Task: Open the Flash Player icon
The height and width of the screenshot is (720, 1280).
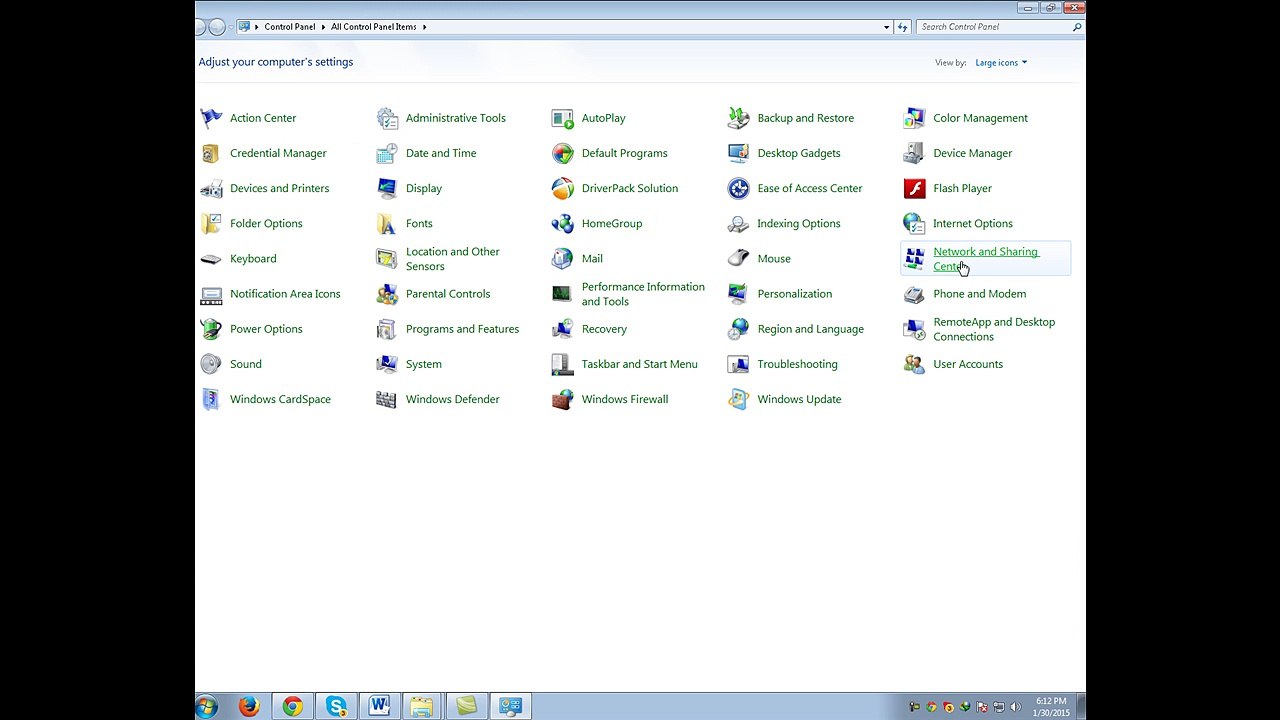Action: pos(914,188)
